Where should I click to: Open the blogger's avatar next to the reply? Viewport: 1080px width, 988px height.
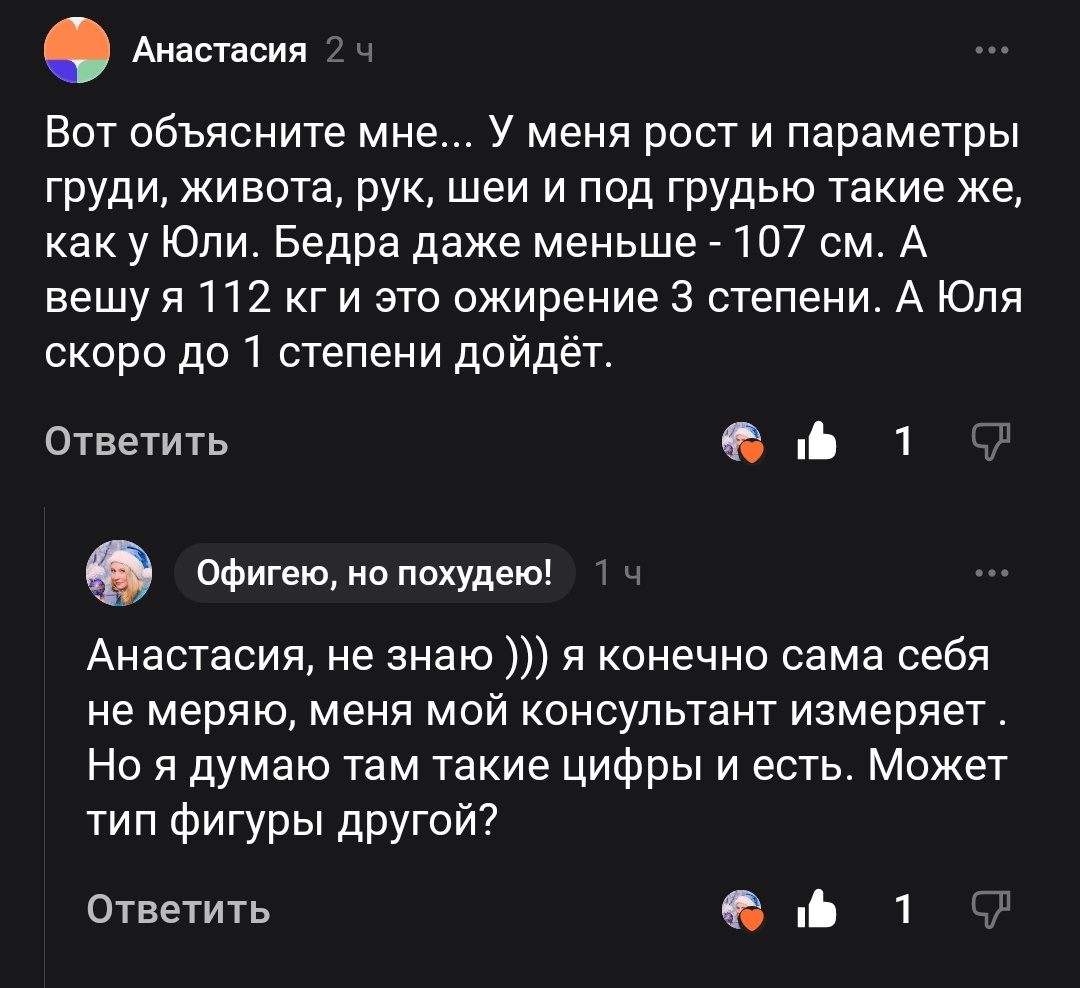[120, 572]
